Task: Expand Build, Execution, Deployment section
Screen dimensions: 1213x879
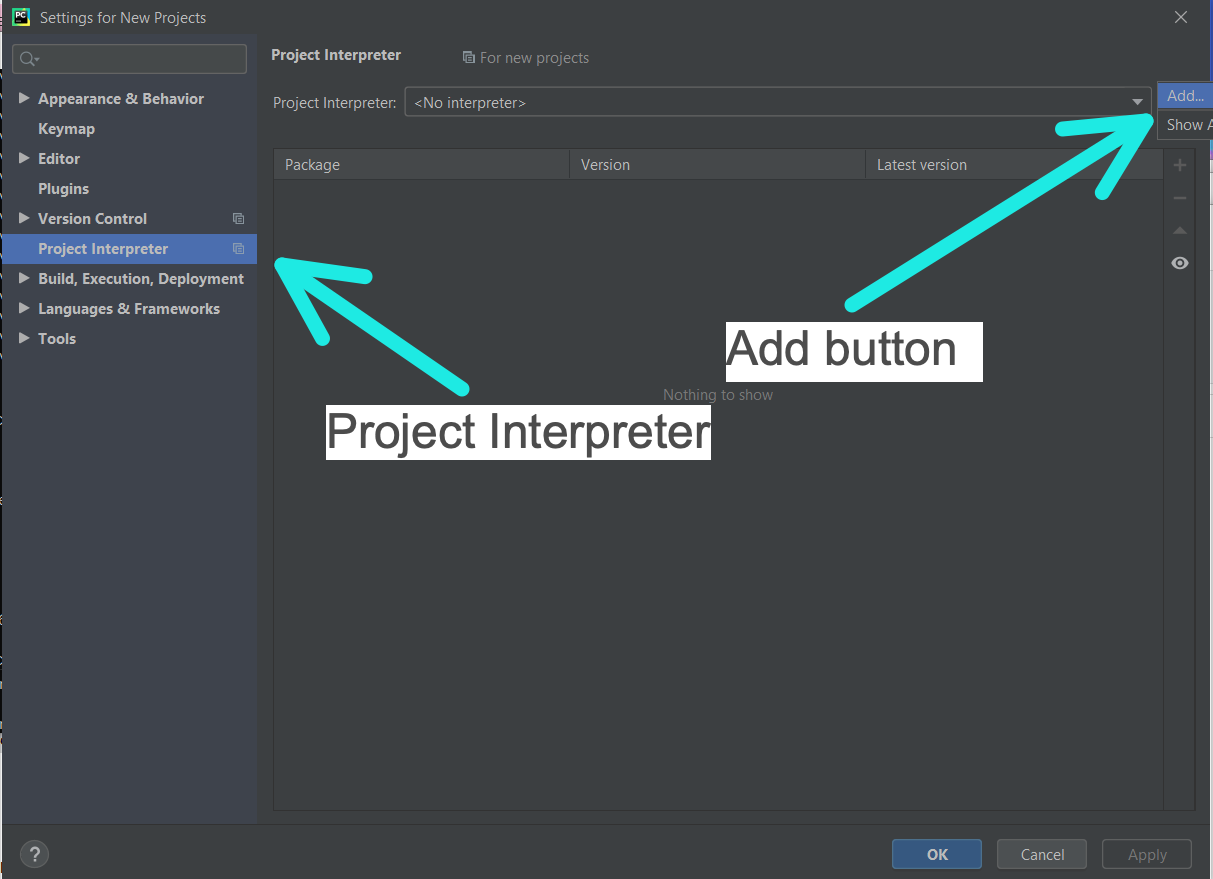Action: [25, 279]
